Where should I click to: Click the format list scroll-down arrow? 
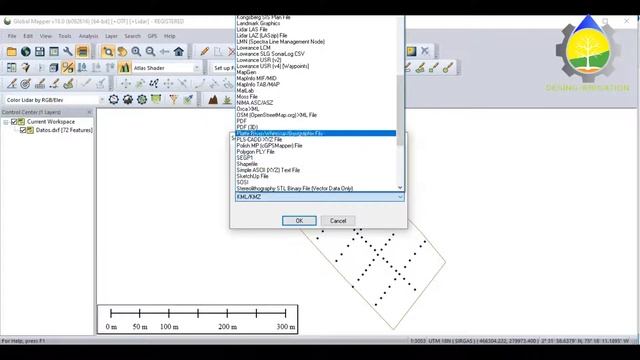click(400, 188)
